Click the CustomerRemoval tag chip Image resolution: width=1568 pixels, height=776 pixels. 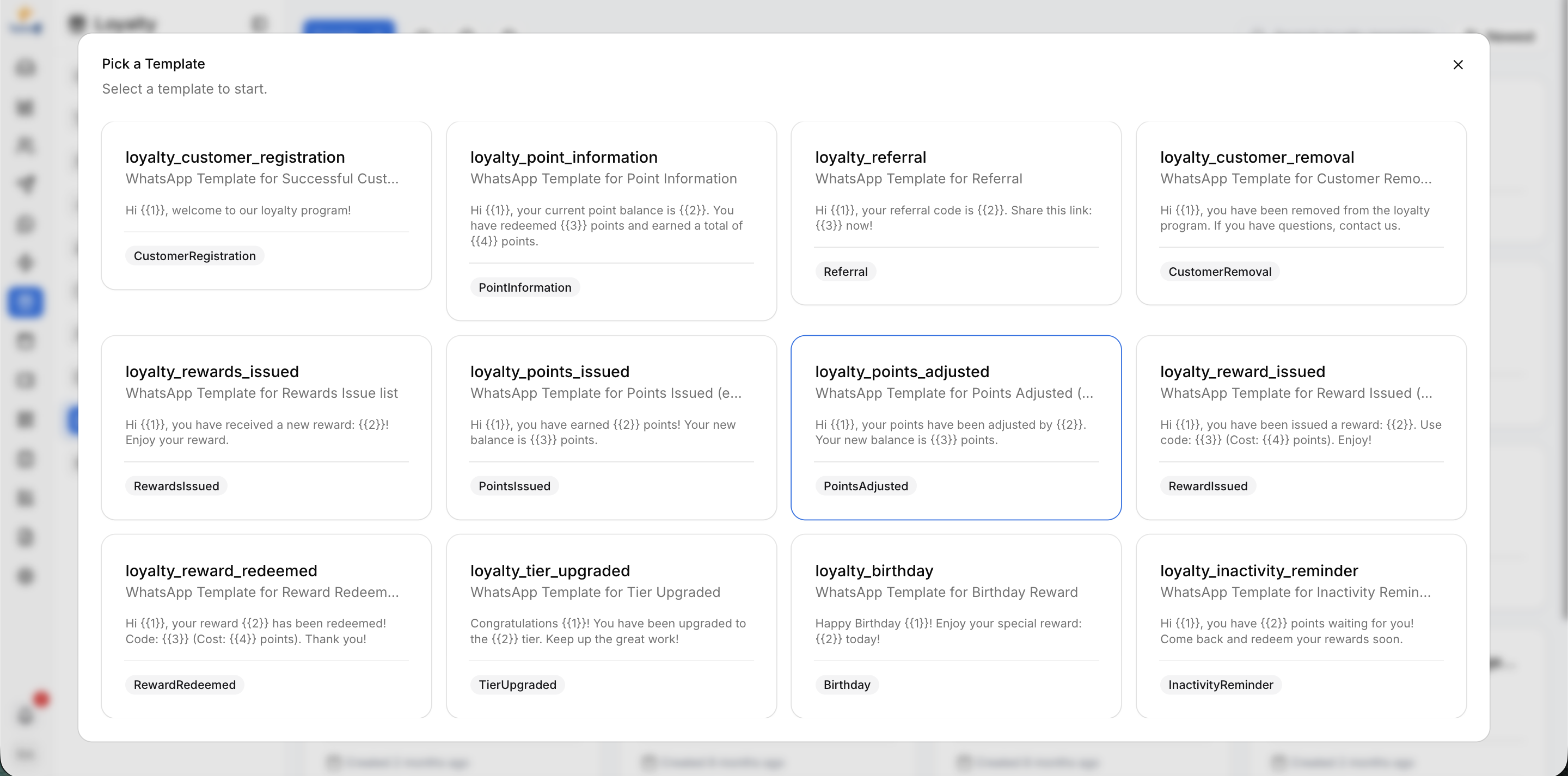pyautogui.click(x=1220, y=272)
